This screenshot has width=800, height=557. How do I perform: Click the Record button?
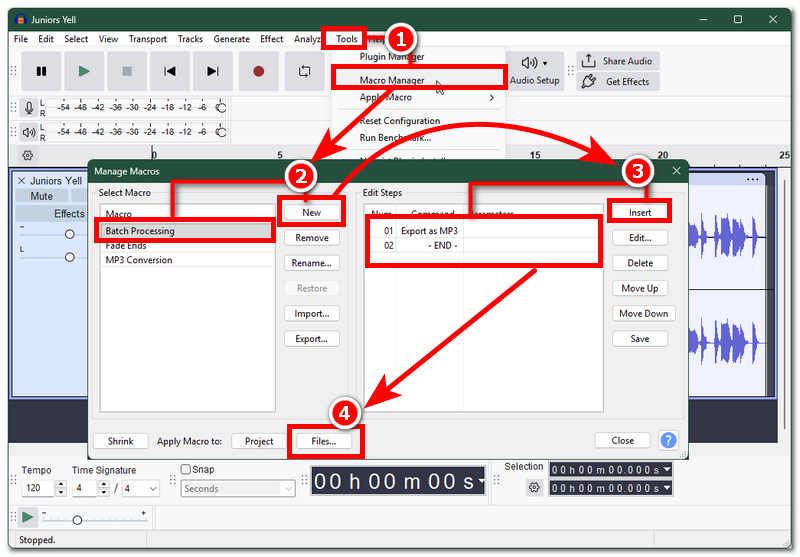259,71
